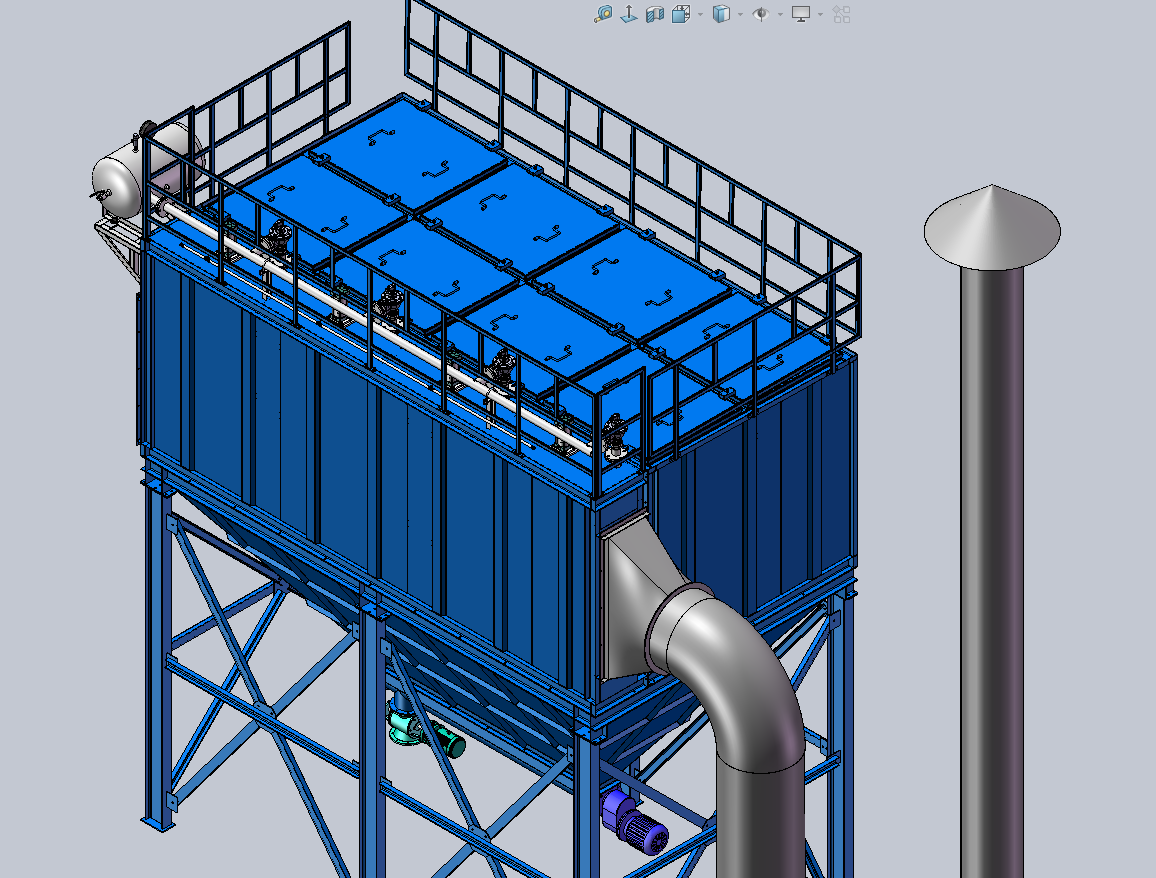
Task: Select the tape measure tool
Action: (603, 14)
